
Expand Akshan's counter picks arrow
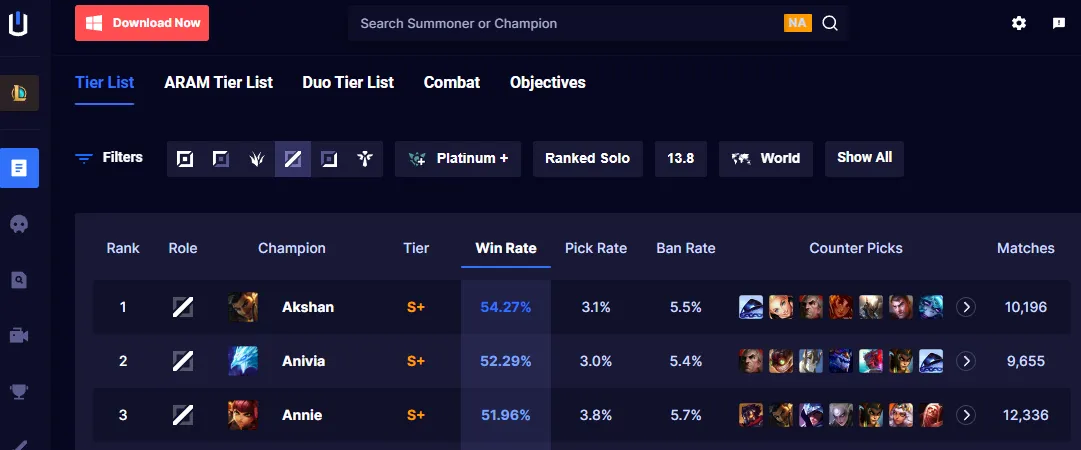click(x=966, y=307)
